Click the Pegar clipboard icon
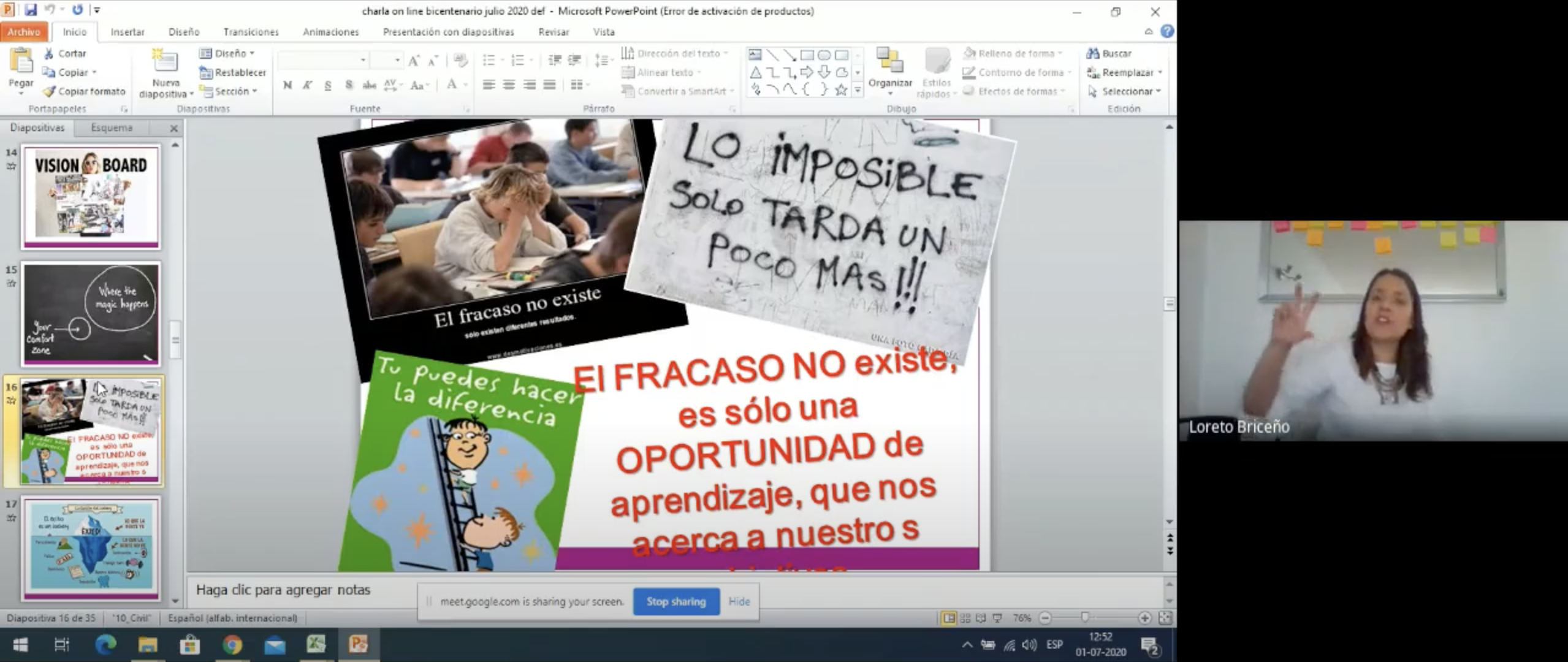This screenshot has width=1568, height=662. point(21,61)
